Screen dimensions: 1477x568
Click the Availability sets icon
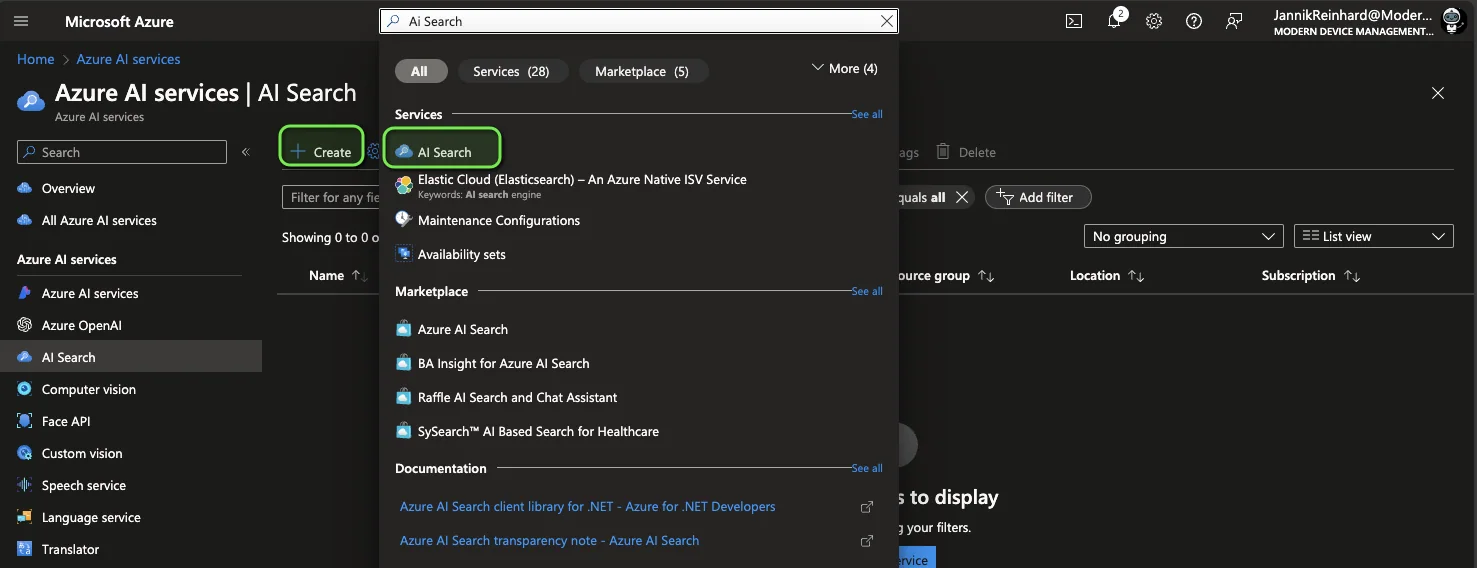pyautogui.click(x=404, y=254)
